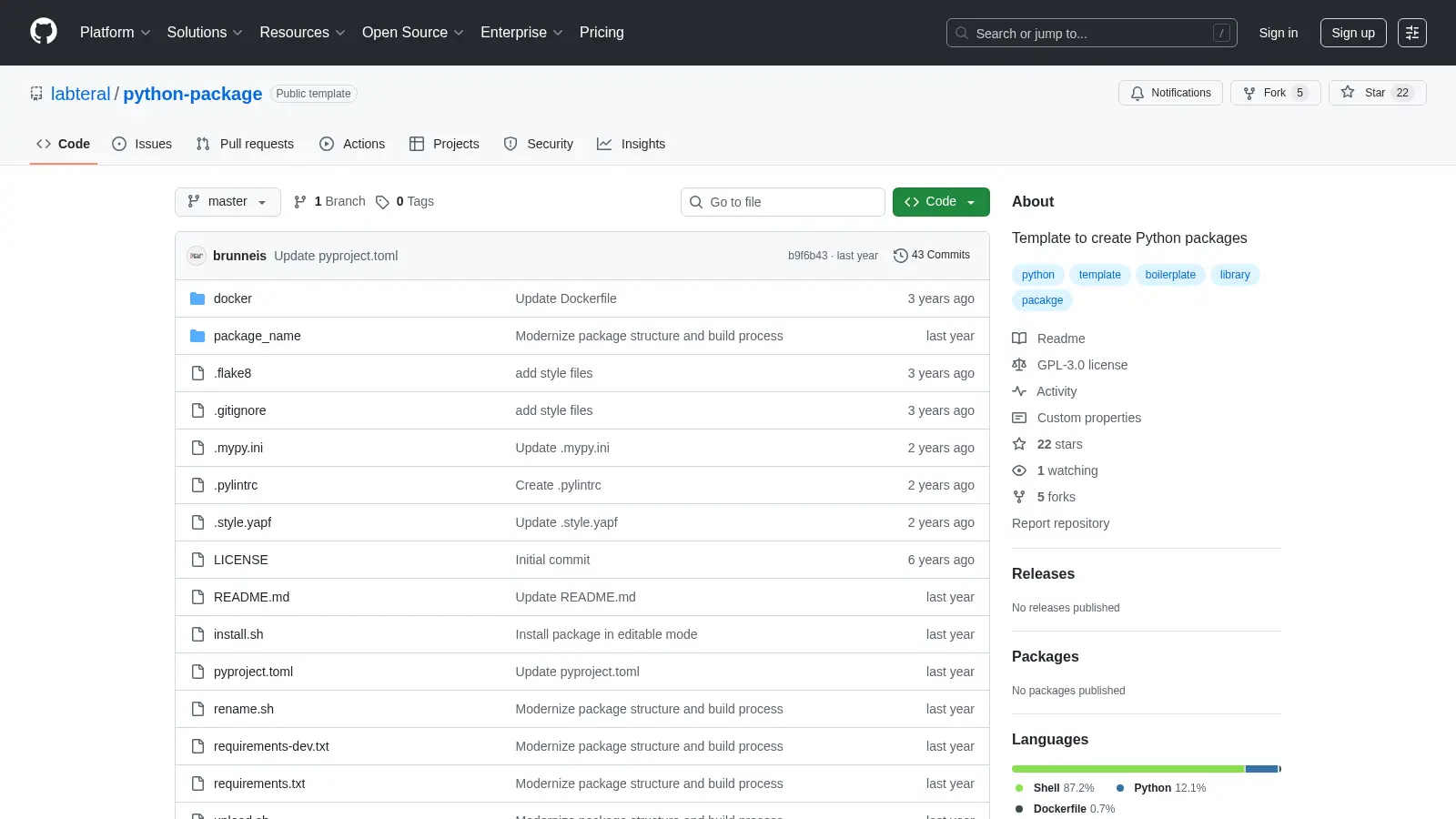
Task: Click the .flake8 file icon
Action: tap(197, 373)
